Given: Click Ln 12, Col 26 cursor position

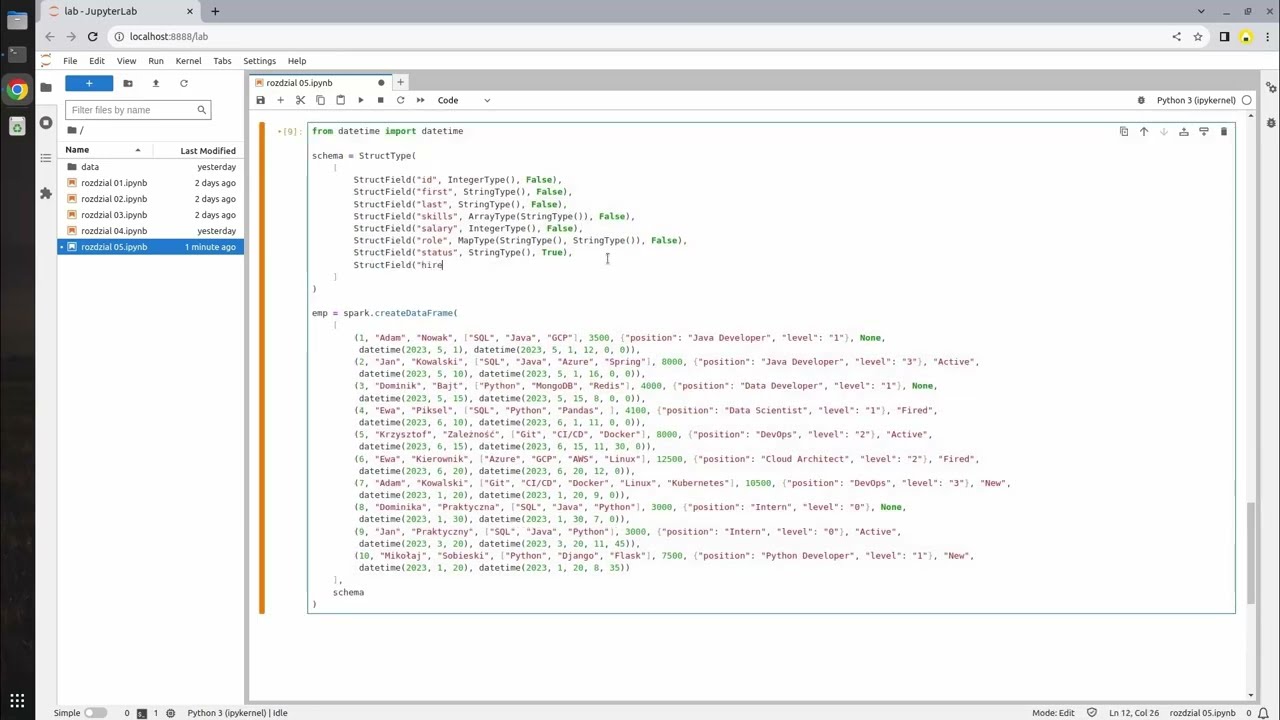Looking at the screenshot, I should tap(1133, 713).
